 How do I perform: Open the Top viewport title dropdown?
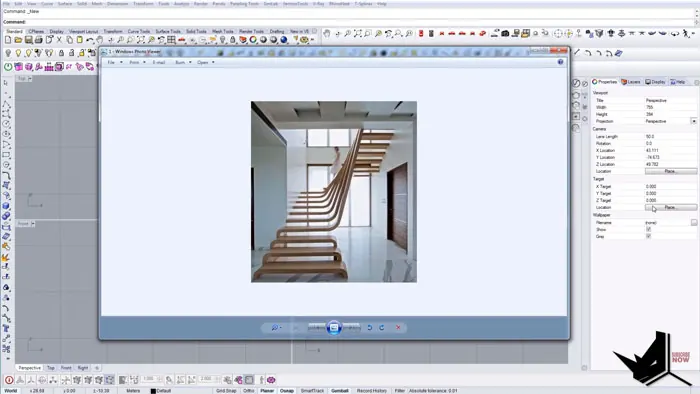click(x=30, y=79)
